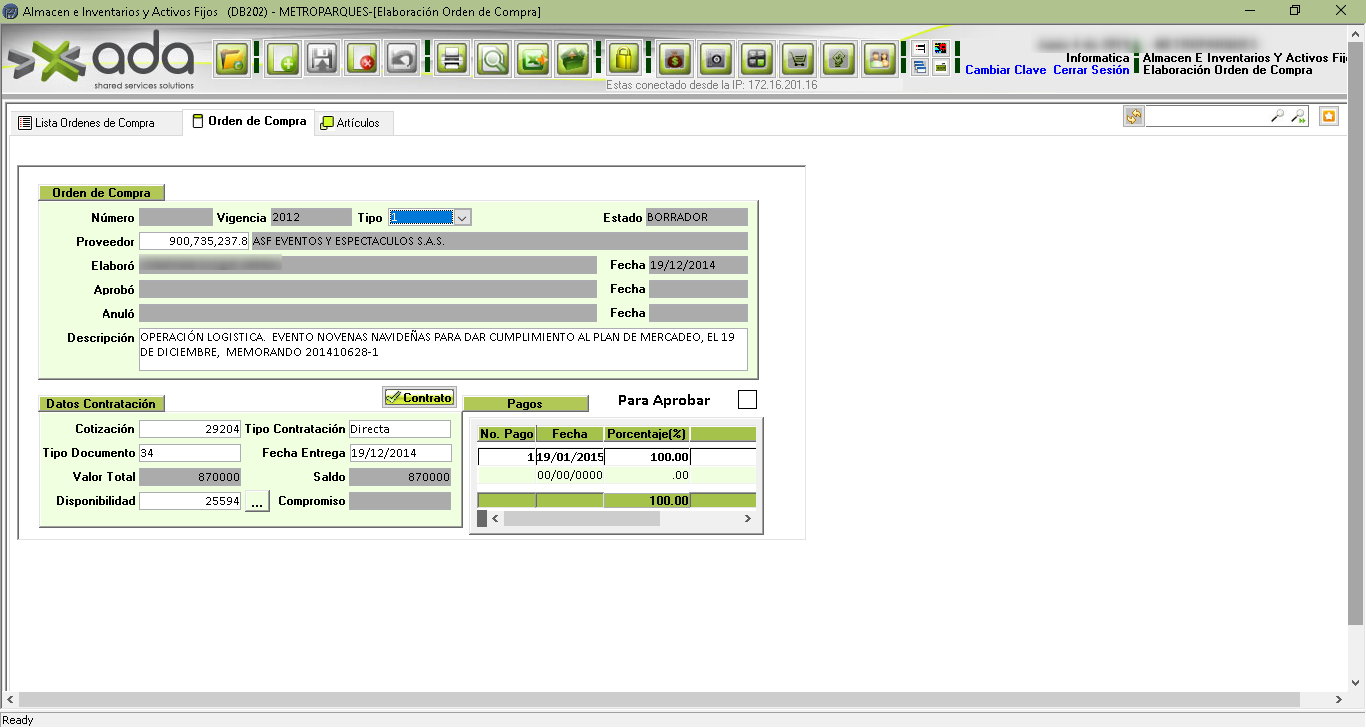The image size is (1366, 728).
Task: Click the yellow padlock toolbar icon
Action: [624, 60]
